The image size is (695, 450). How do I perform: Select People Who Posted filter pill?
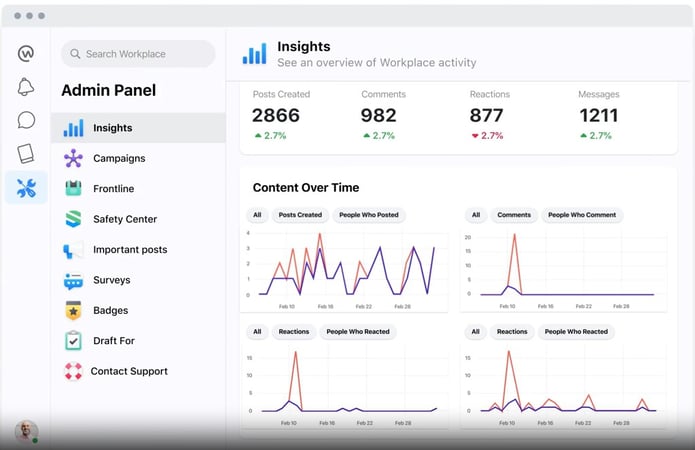coord(369,215)
